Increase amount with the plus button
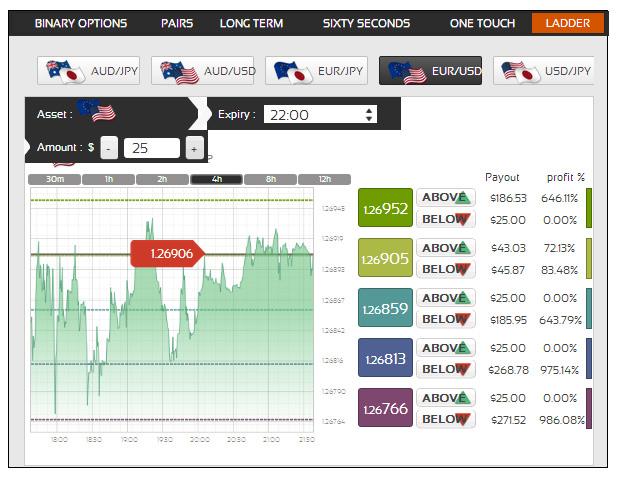 194,148
